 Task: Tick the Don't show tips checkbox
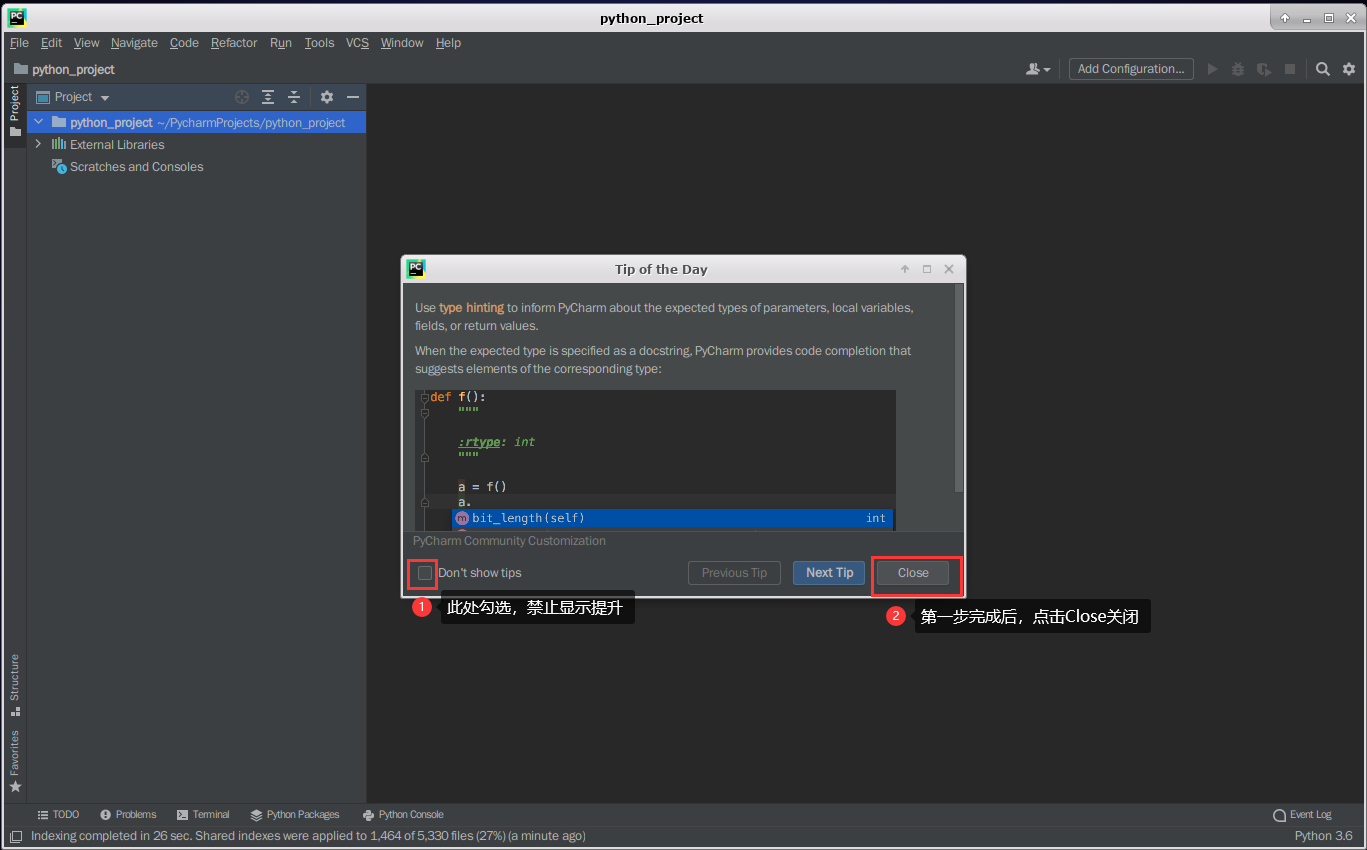[x=425, y=573]
